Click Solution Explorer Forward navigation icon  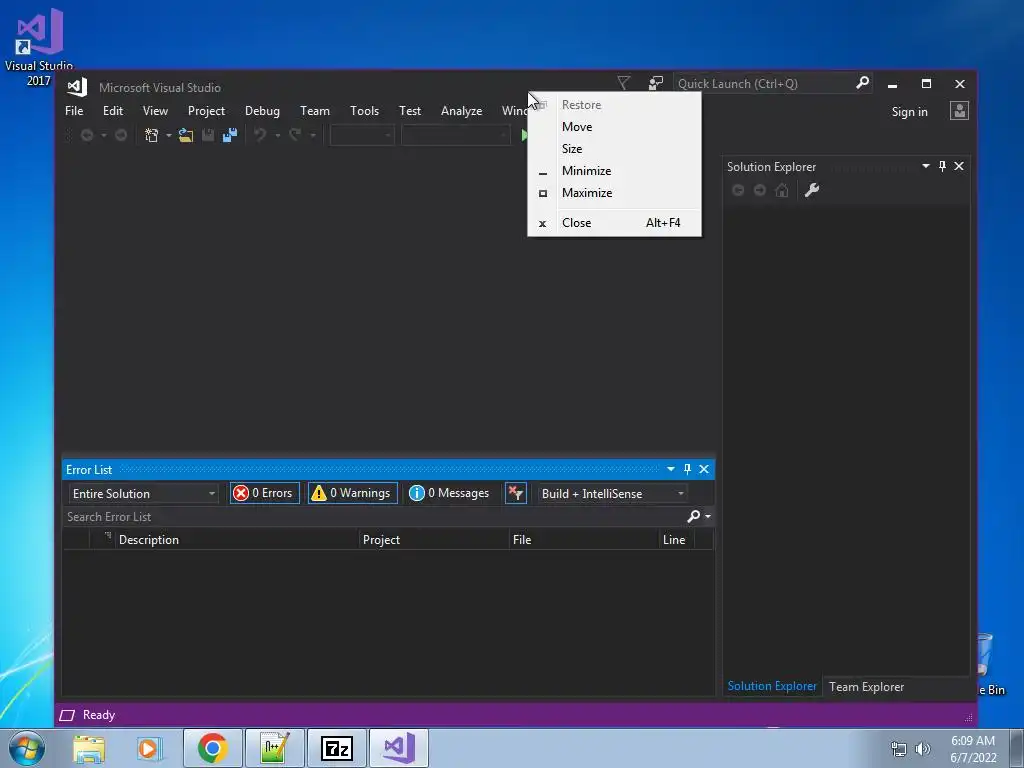point(760,190)
